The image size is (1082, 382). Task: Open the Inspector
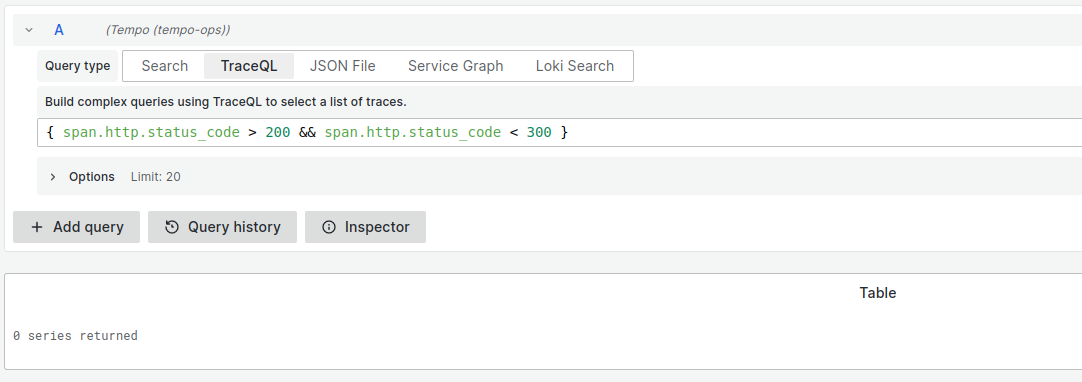[x=366, y=227]
